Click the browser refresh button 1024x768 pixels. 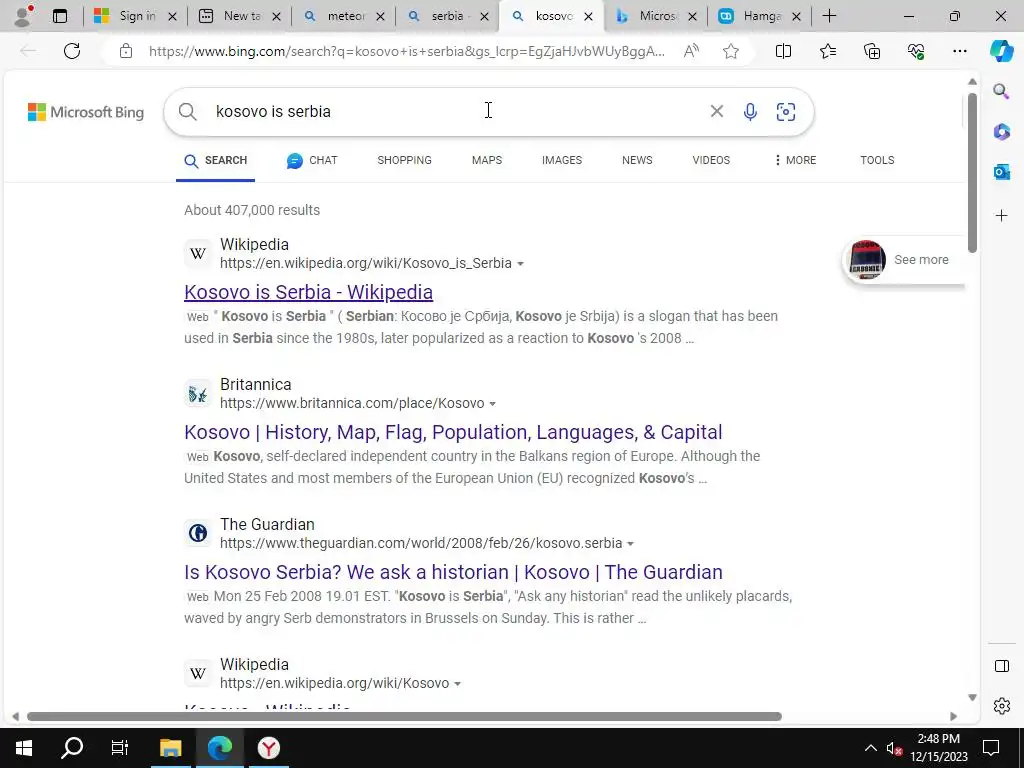(72, 51)
